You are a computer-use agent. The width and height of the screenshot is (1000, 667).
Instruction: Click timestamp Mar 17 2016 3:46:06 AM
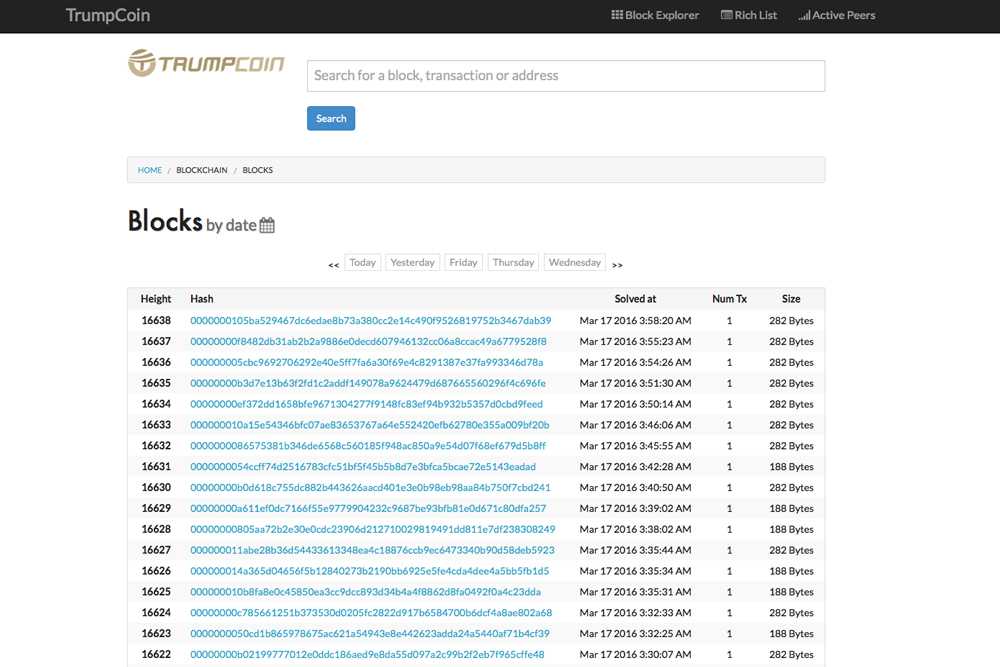click(x=635, y=425)
